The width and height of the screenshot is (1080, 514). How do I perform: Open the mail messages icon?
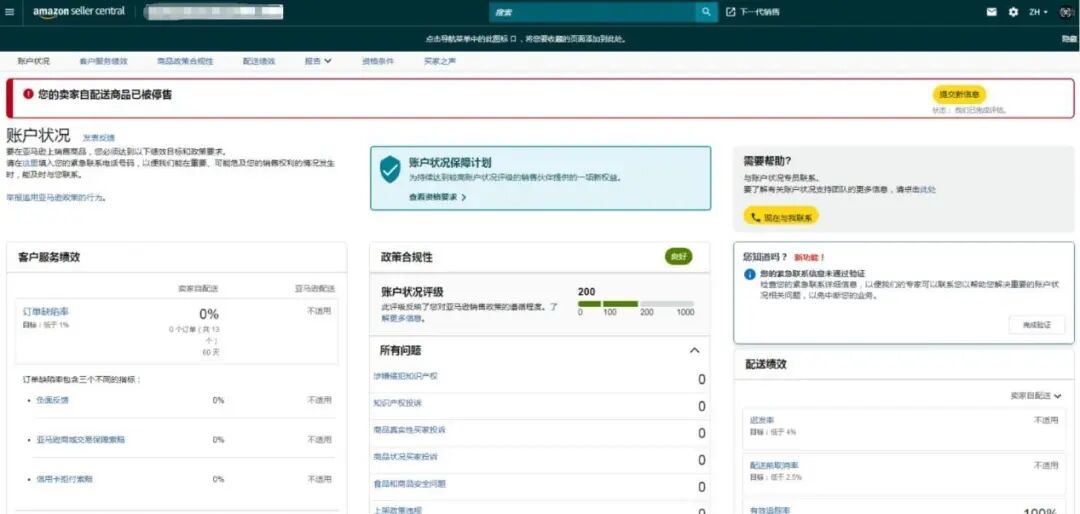click(x=991, y=12)
